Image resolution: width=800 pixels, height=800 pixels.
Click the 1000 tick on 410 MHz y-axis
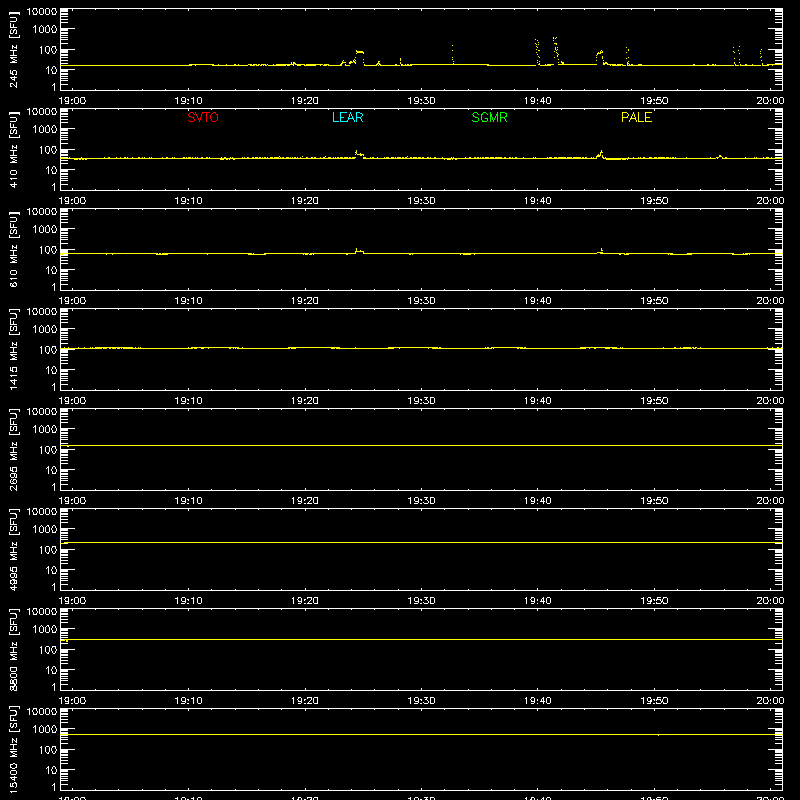pos(45,129)
